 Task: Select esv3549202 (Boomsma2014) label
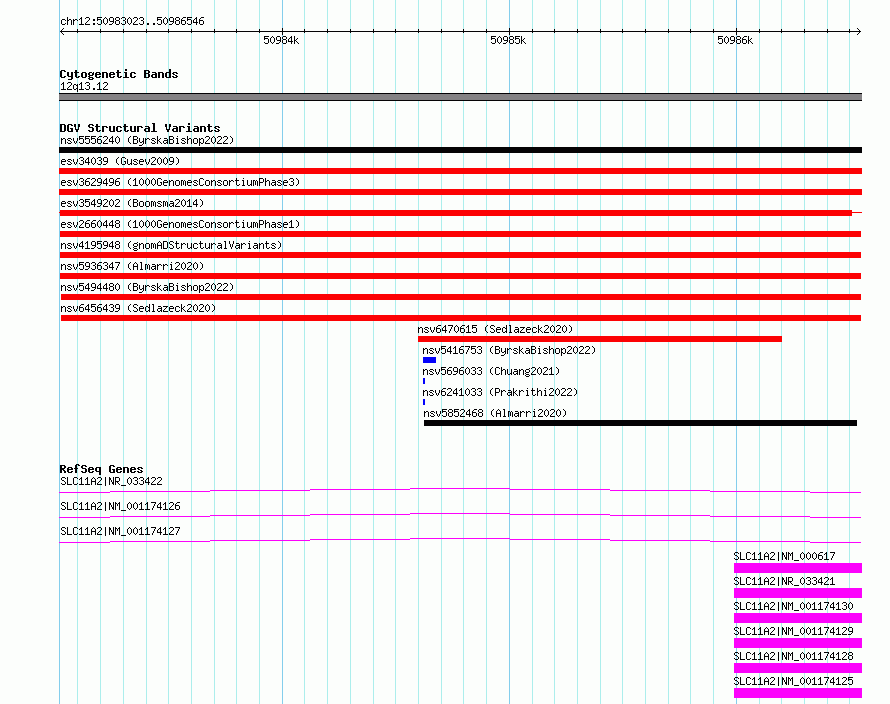click(x=132, y=203)
